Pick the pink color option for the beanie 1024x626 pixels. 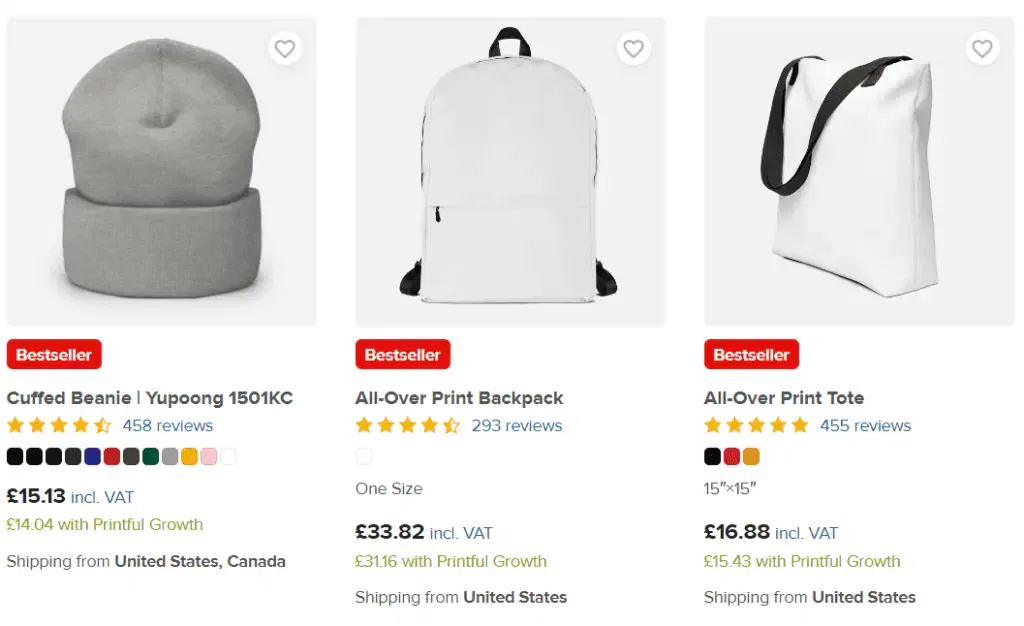coord(209,456)
